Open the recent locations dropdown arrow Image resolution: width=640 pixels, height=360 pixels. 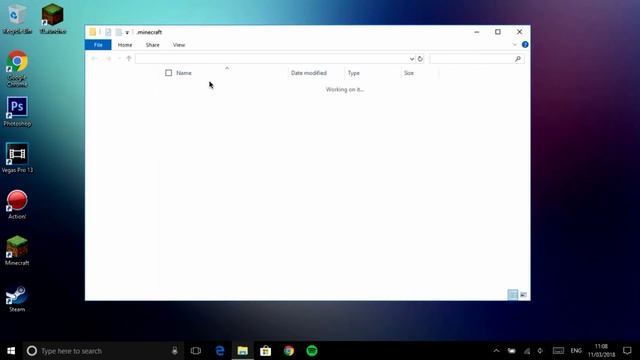(x=119, y=59)
